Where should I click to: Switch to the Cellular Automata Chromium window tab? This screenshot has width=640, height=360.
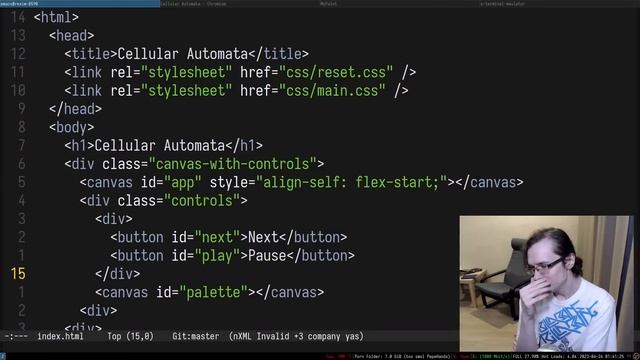(240, 4)
